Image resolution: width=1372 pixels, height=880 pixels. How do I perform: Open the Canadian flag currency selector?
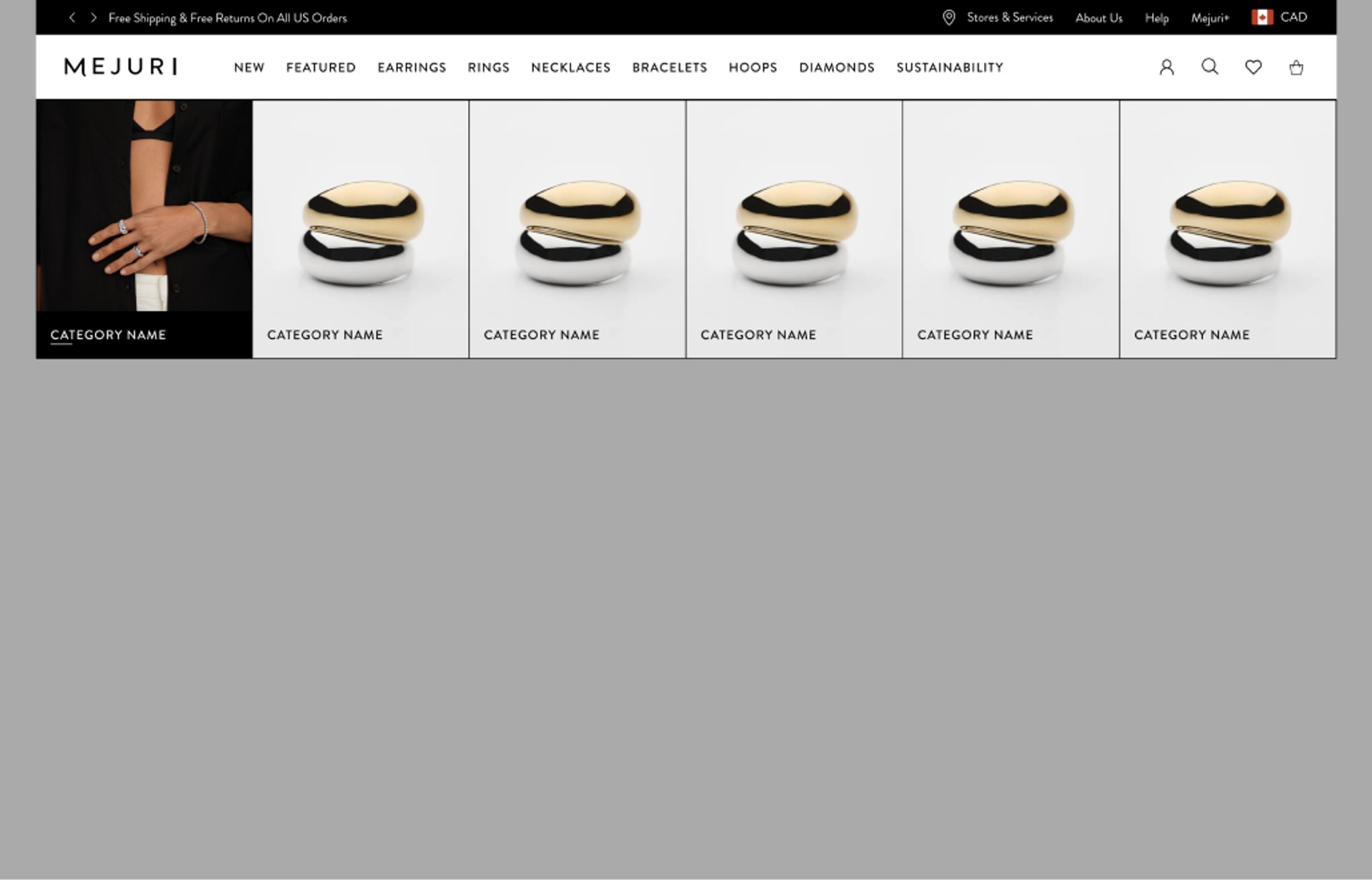click(x=1262, y=17)
